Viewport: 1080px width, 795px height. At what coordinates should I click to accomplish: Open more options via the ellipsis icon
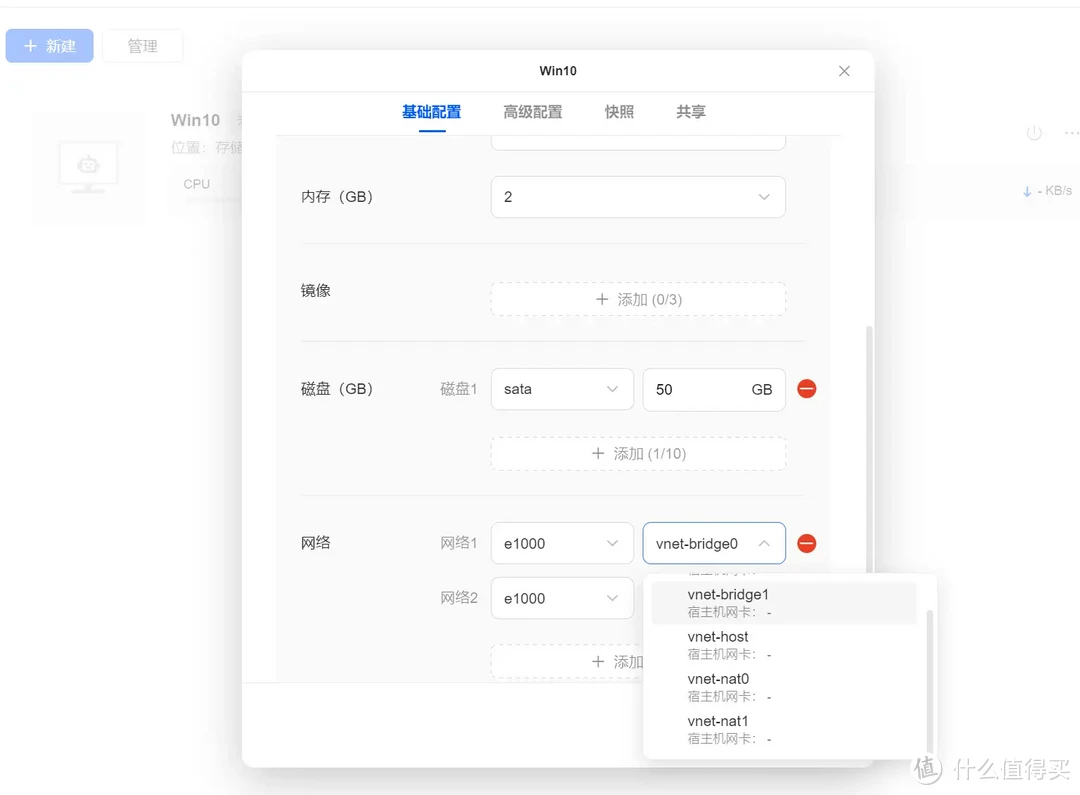[x=1072, y=131]
